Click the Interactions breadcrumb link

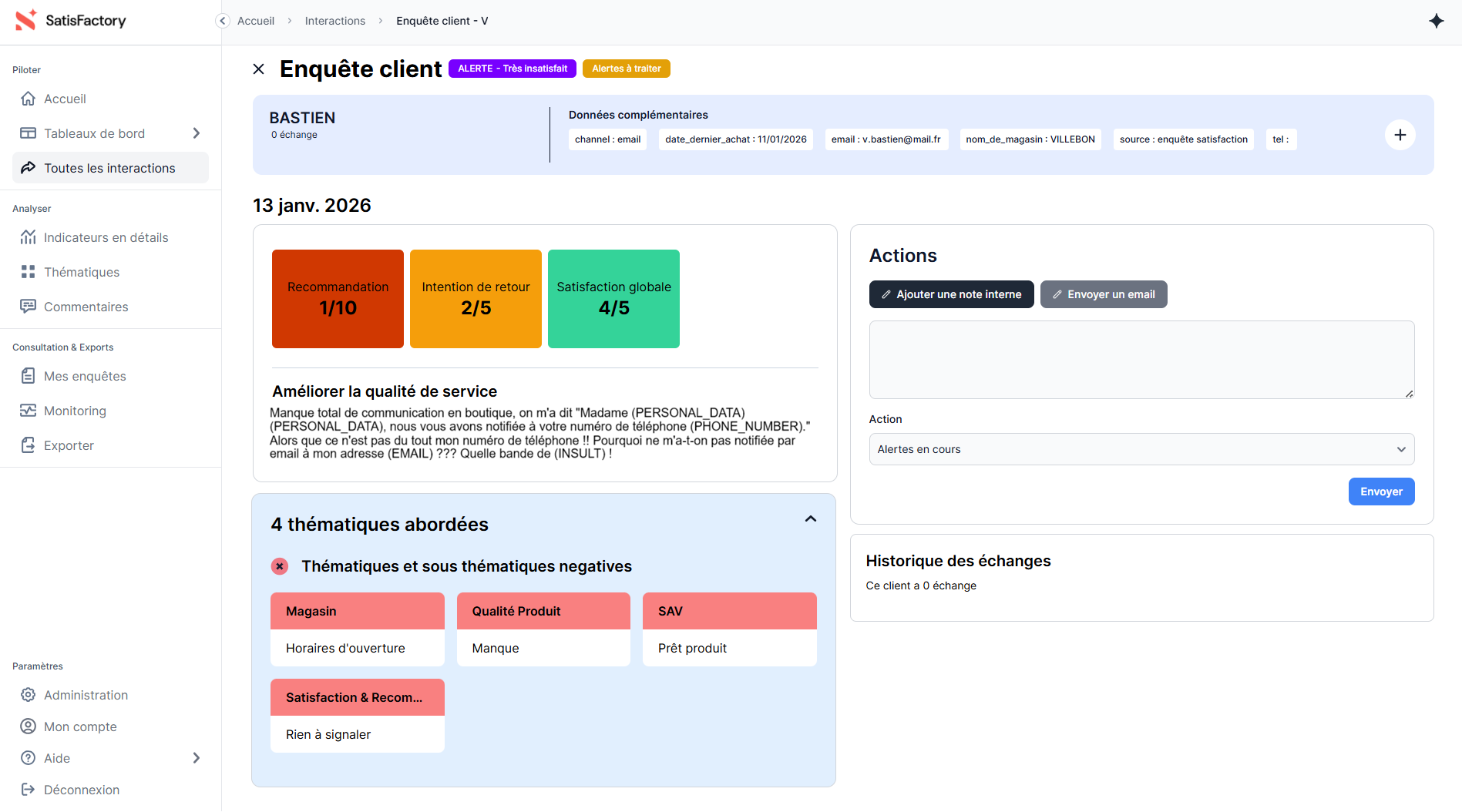(x=334, y=21)
